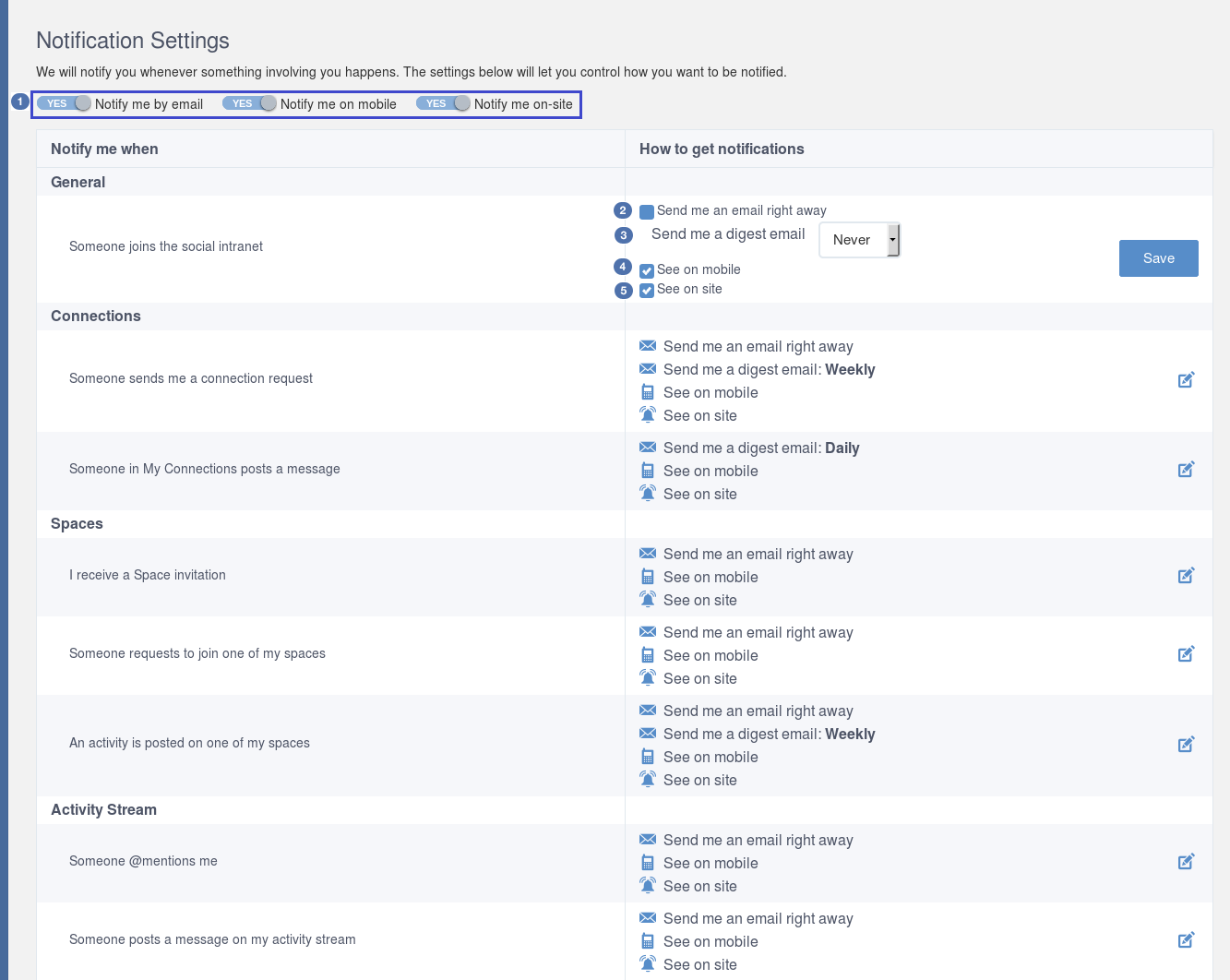Click envelope icon beside digest email Daily
The width and height of the screenshot is (1230, 980).
click(648, 448)
